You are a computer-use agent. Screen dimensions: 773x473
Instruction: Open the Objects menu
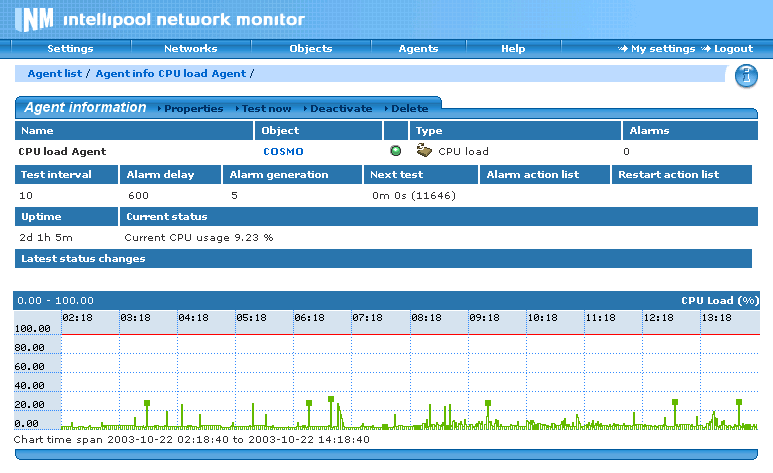[x=310, y=48]
